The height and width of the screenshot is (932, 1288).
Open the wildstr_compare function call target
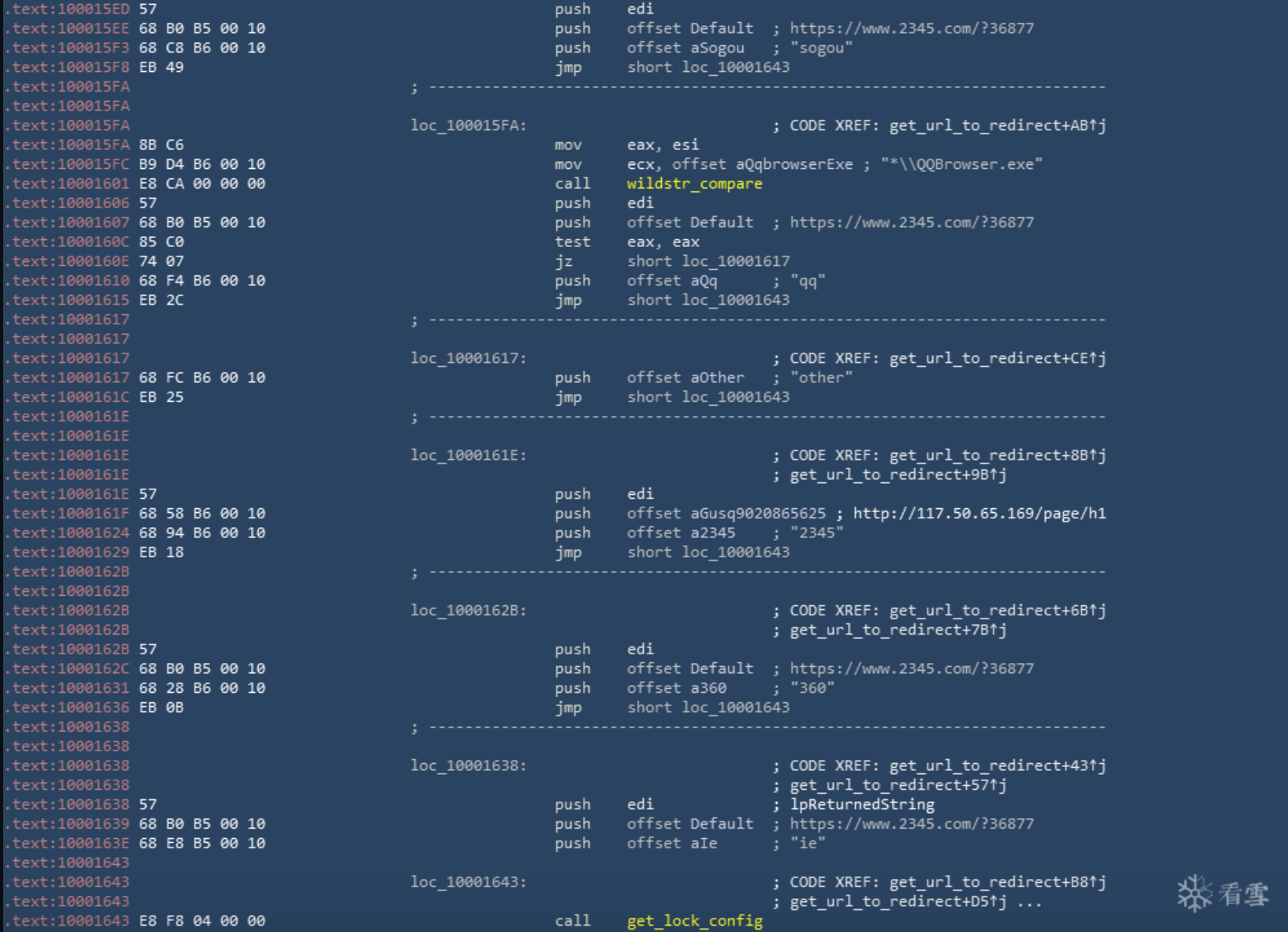[694, 184]
